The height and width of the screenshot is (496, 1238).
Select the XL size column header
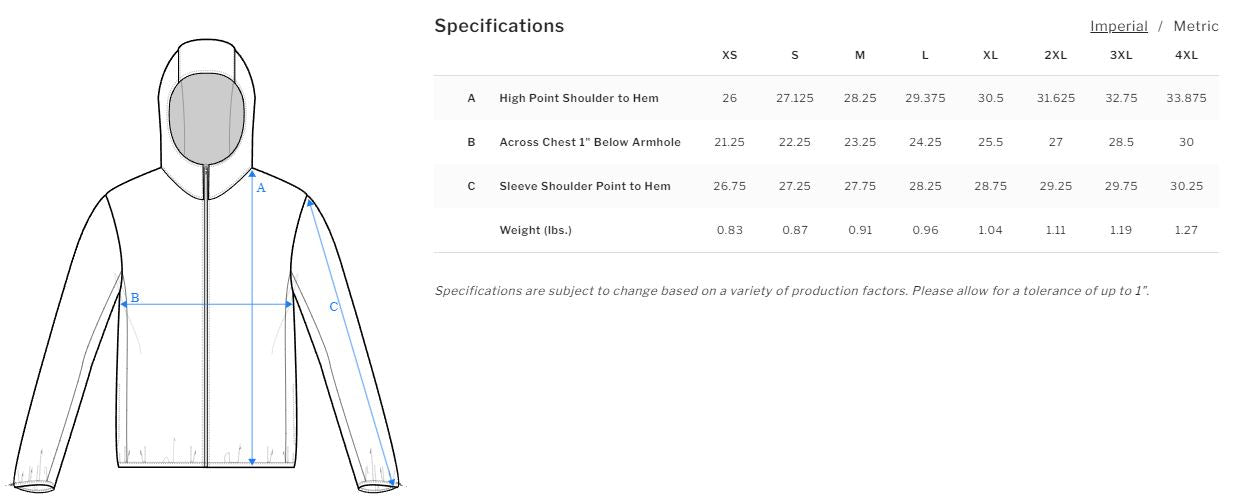tap(990, 55)
